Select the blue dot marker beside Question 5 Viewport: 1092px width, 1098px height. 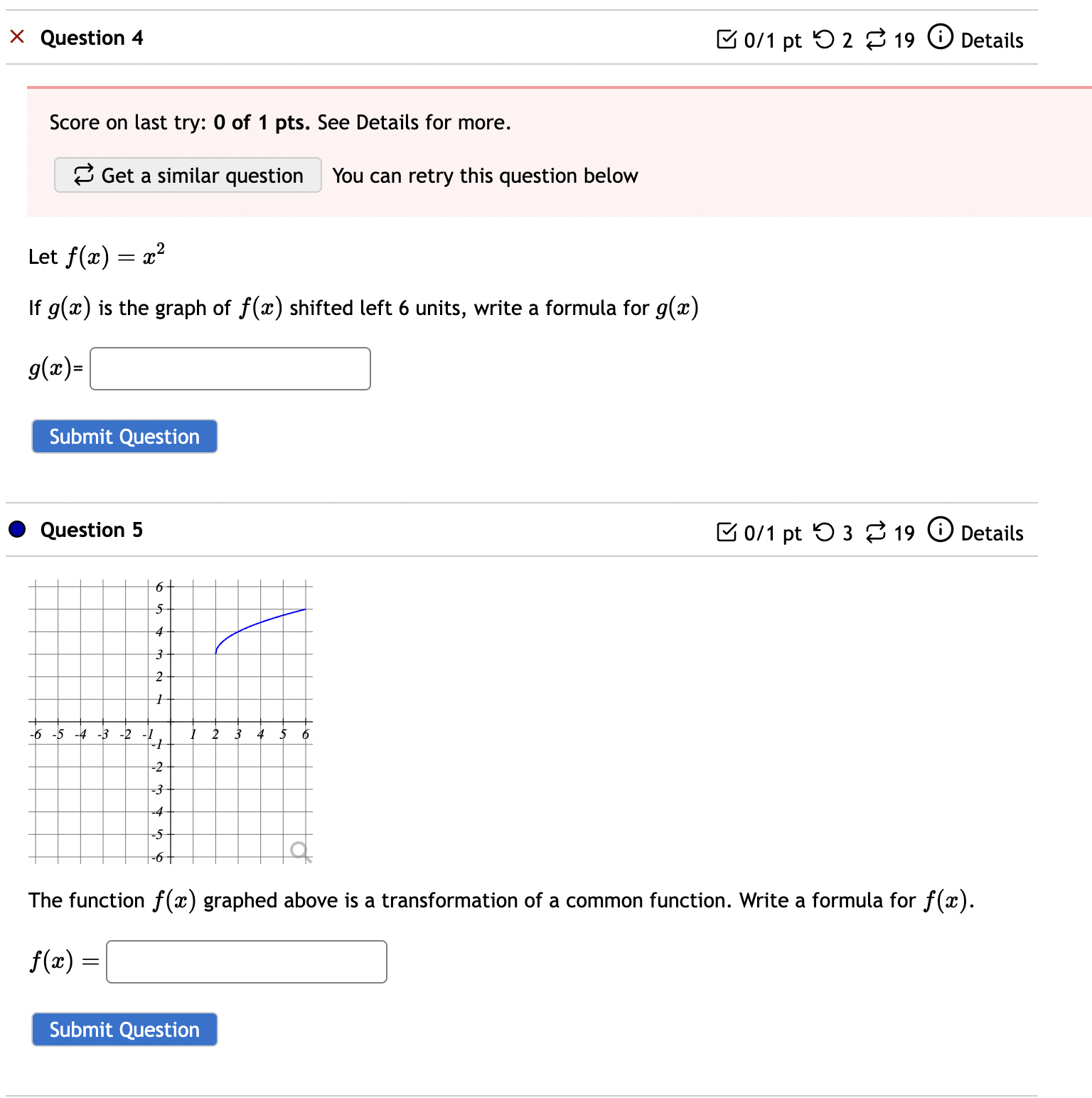16,529
